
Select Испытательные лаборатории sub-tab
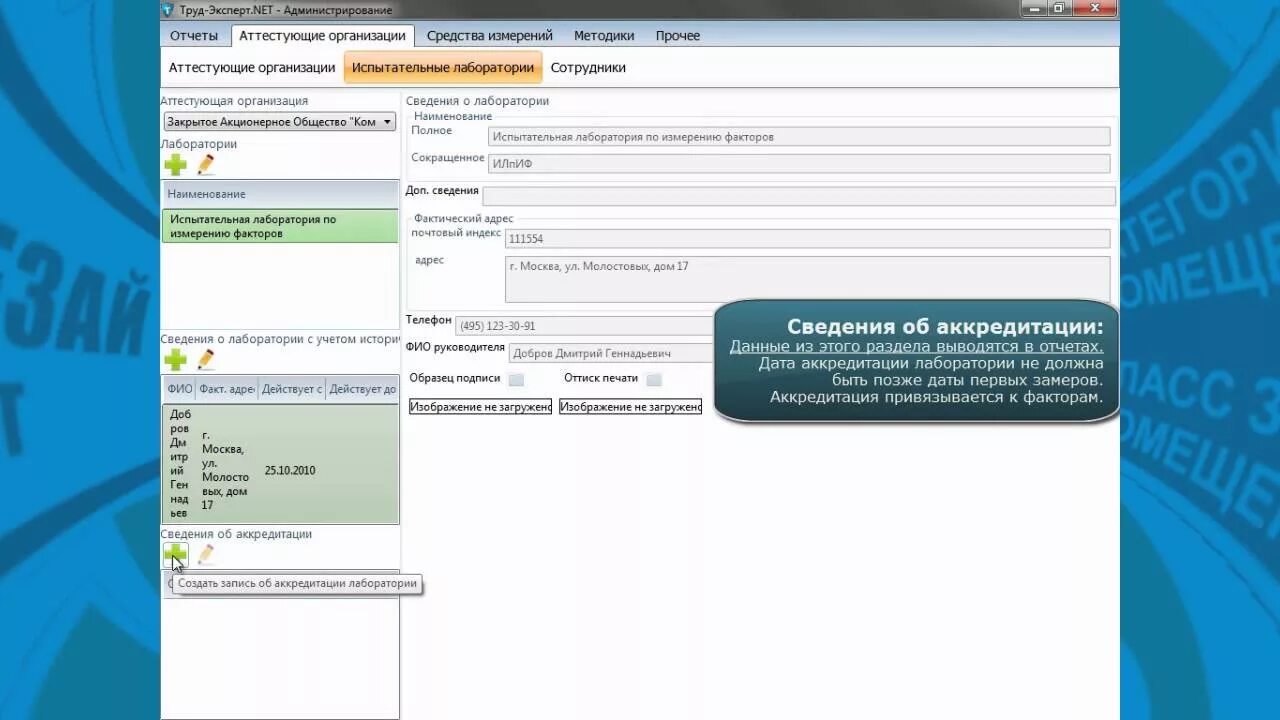(443, 68)
